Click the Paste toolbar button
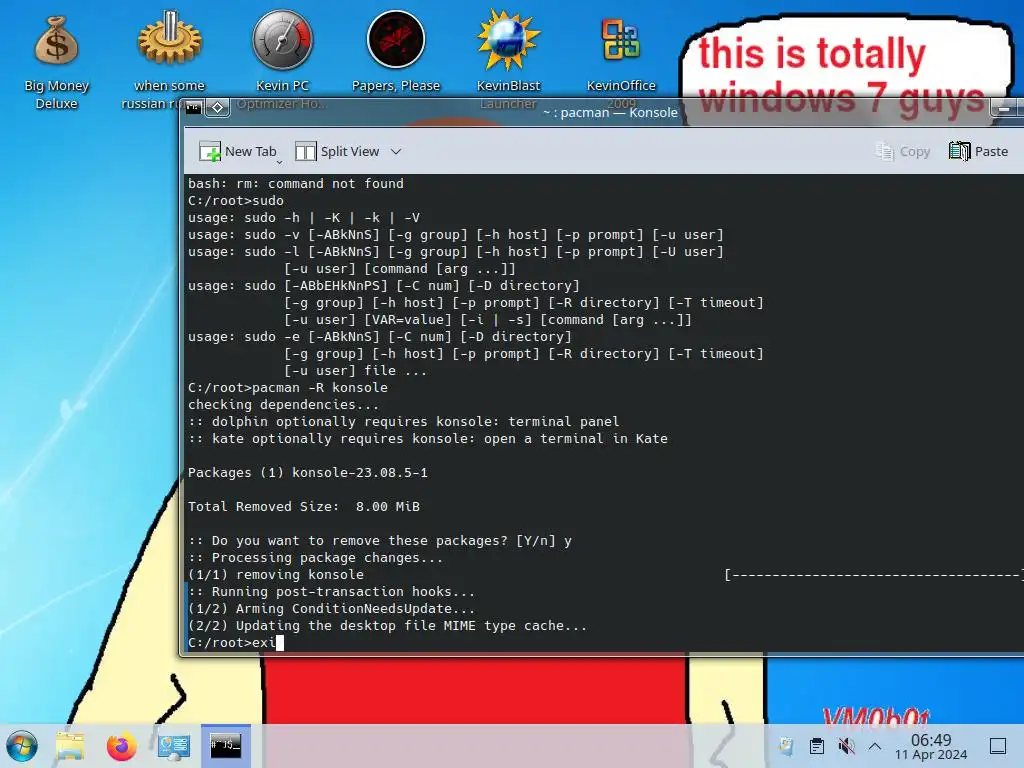 [978, 152]
